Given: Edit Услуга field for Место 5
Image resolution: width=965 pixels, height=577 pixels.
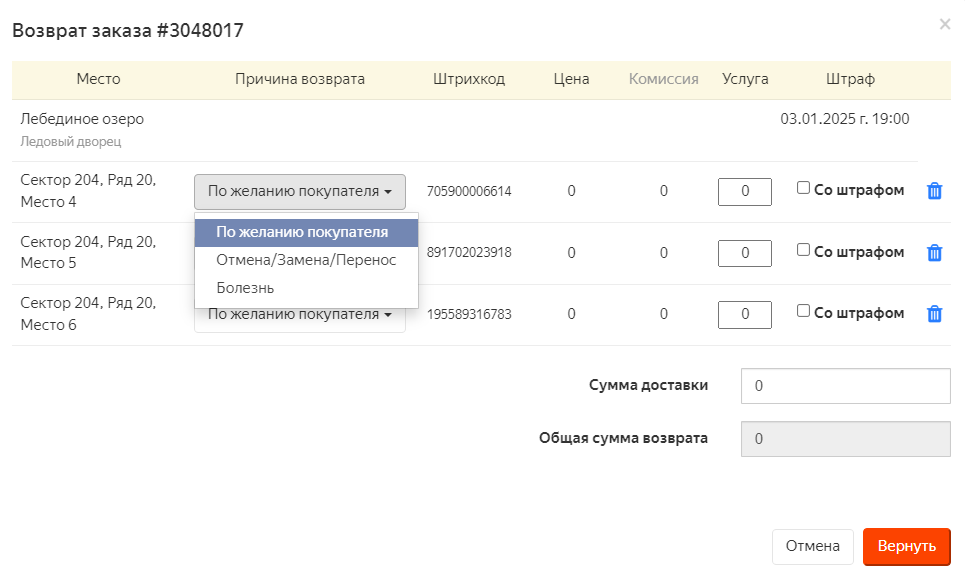Looking at the screenshot, I should click(x=745, y=253).
